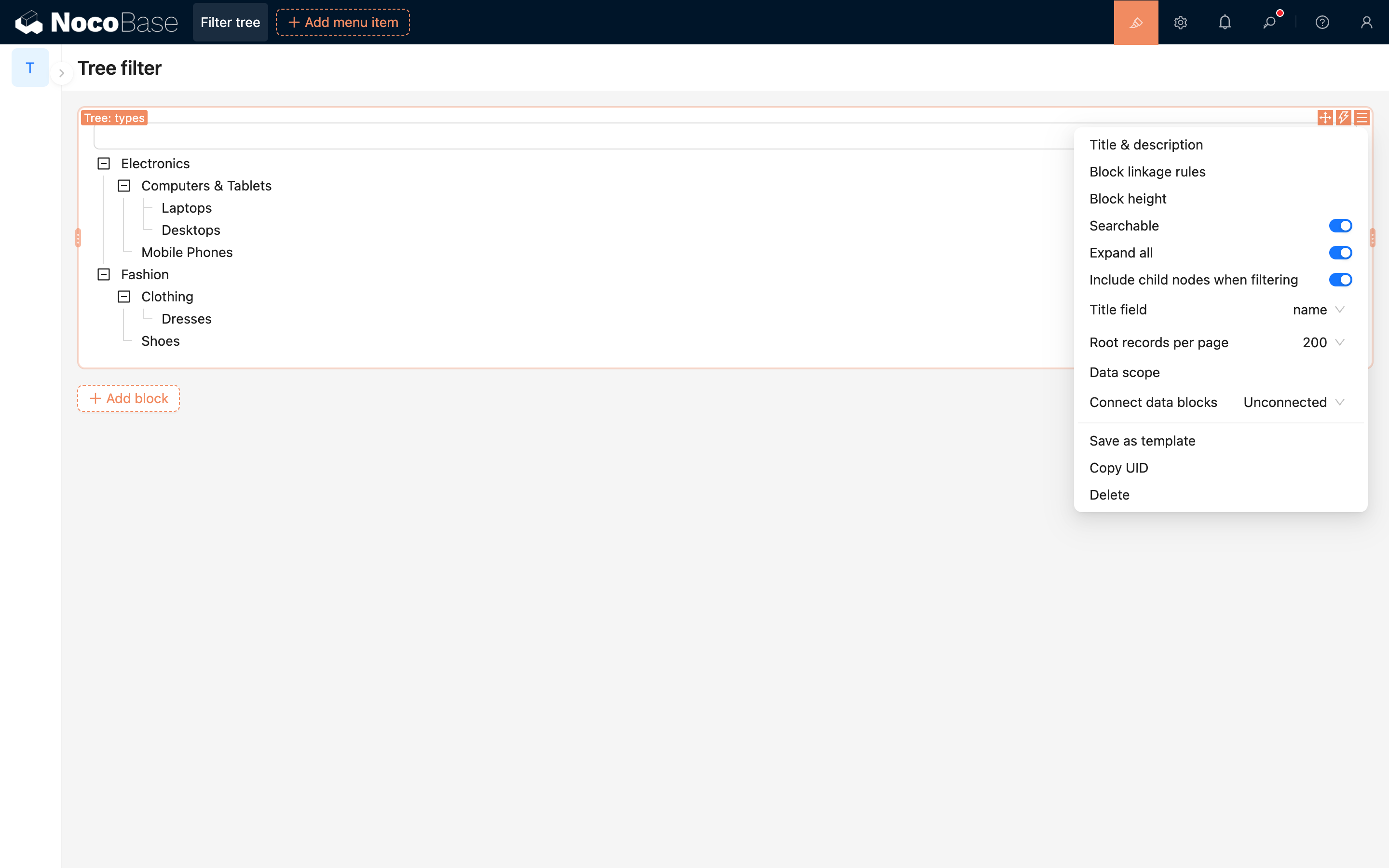1389x868 pixels.
Task: Turn off the Expand all switch
Action: 1340,253
